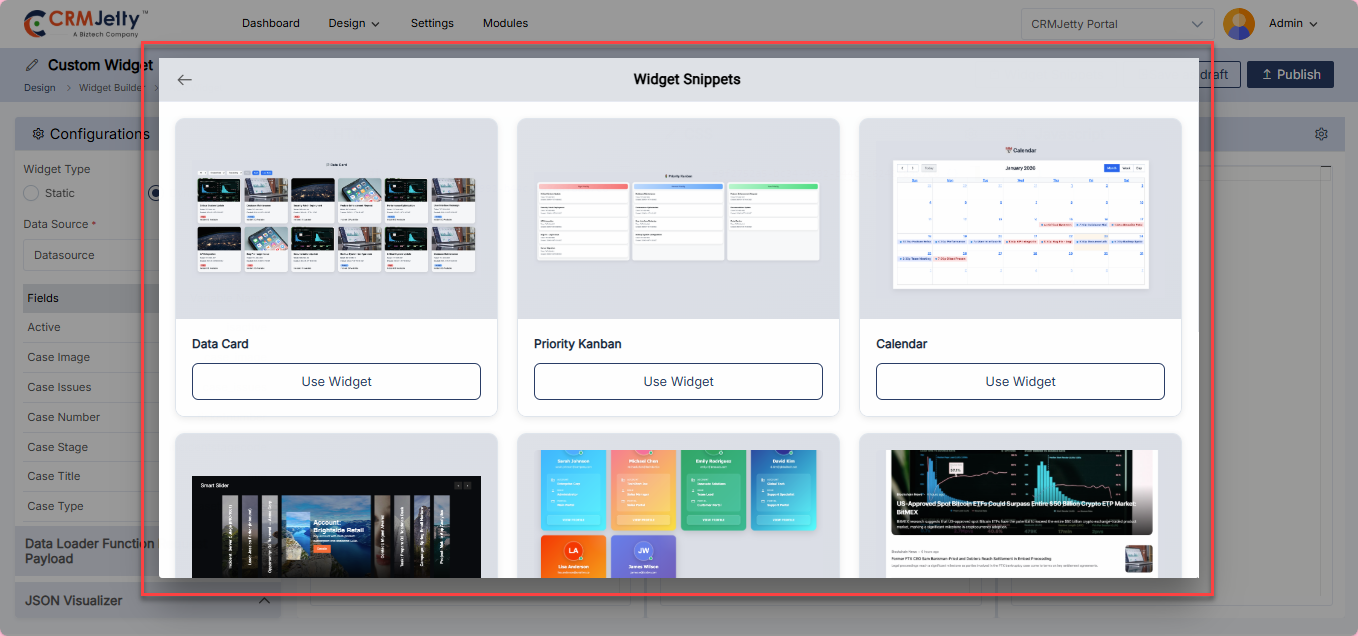This screenshot has width=1358, height=636.
Task: Use Widget for Priority Kanban
Action: coord(678,381)
